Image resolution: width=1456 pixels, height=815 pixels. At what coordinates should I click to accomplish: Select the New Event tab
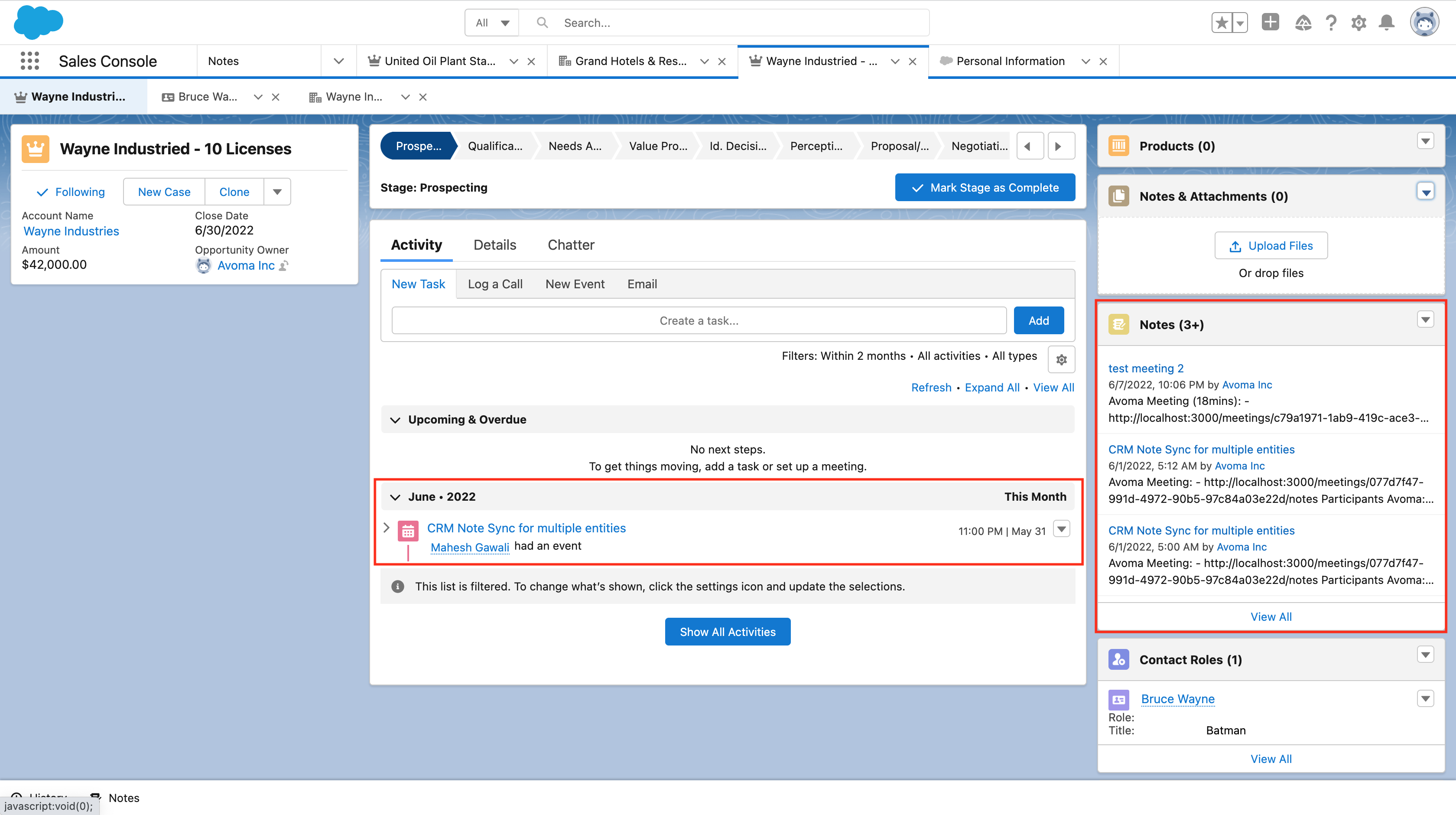point(575,284)
